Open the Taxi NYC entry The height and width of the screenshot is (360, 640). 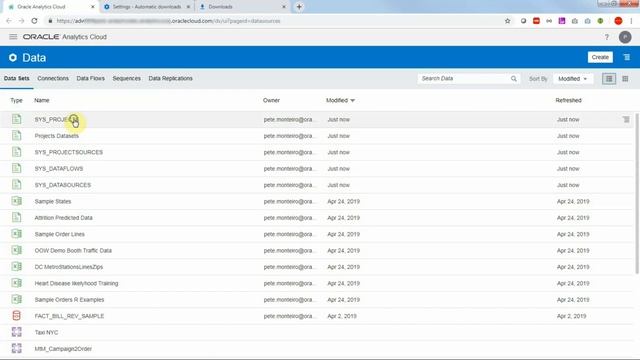click(x=46, y=332)
